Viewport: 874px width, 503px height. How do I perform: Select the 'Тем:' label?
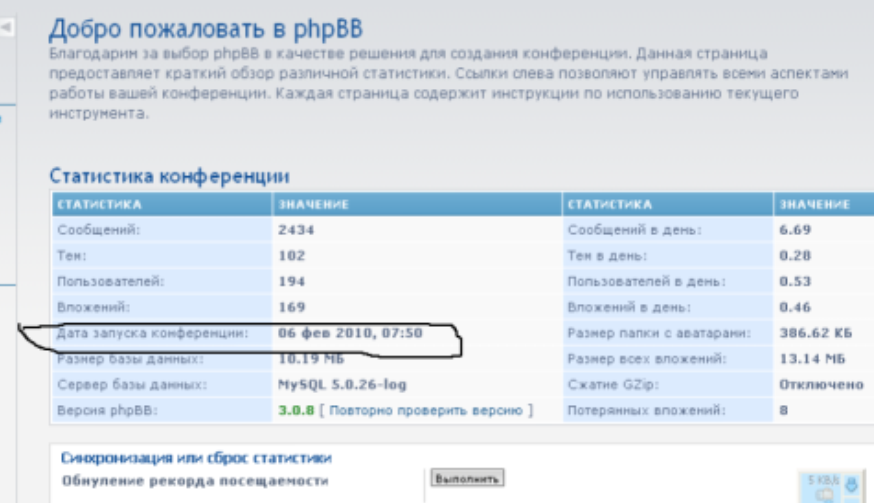[71, 255]
